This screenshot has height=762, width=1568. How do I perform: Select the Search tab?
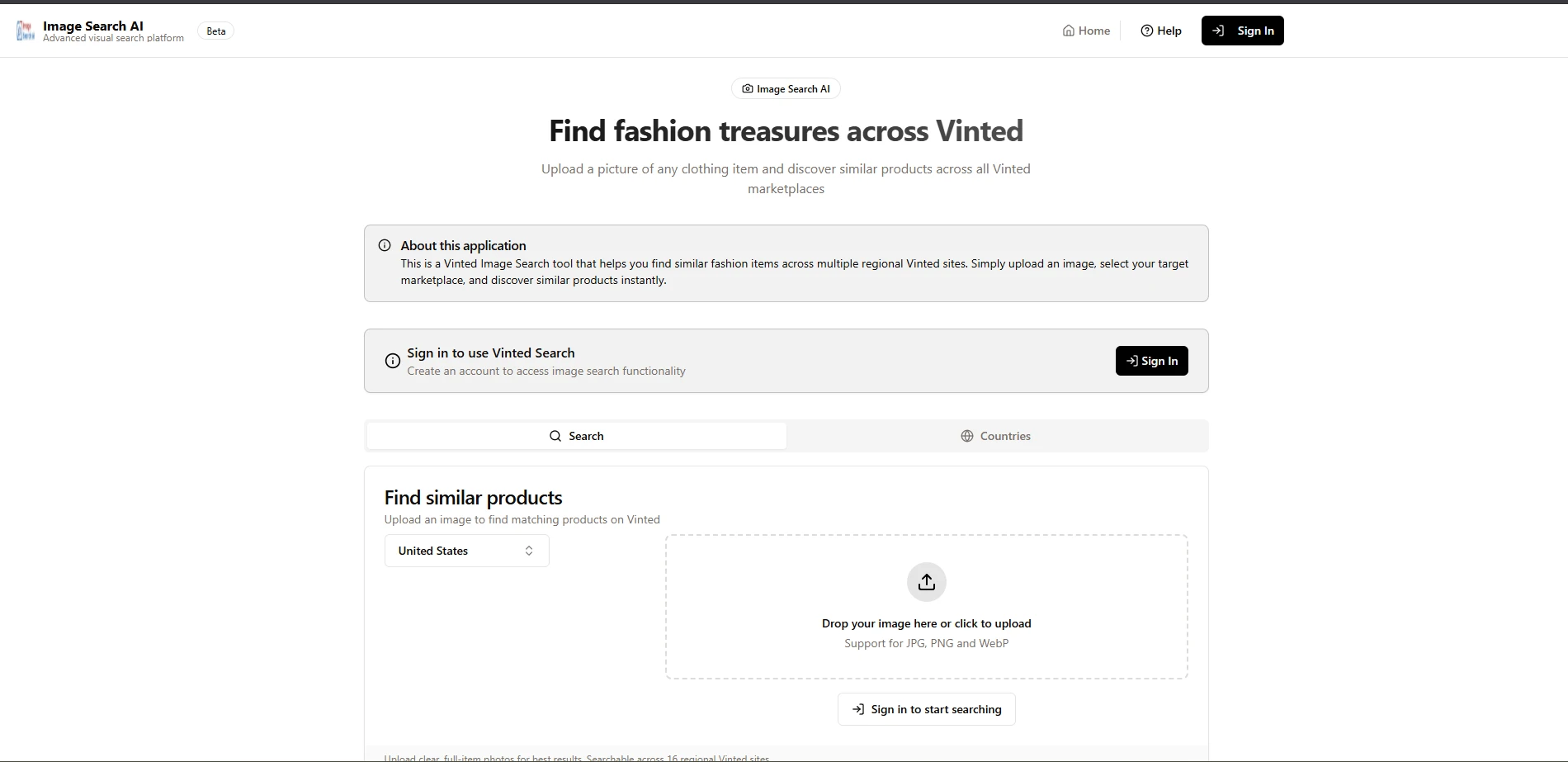[577, 436]
